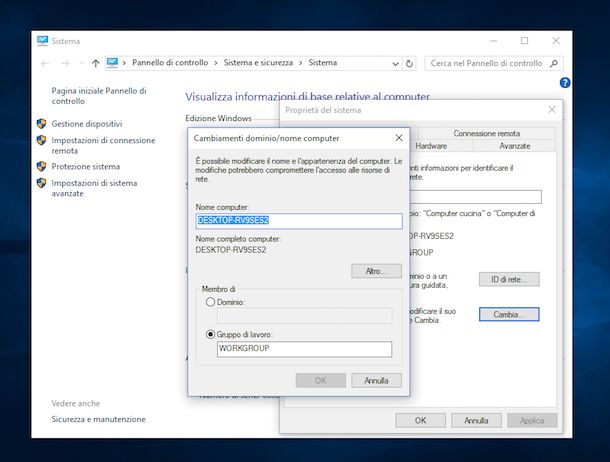Navigate up one level arrow

coord(95,63)
